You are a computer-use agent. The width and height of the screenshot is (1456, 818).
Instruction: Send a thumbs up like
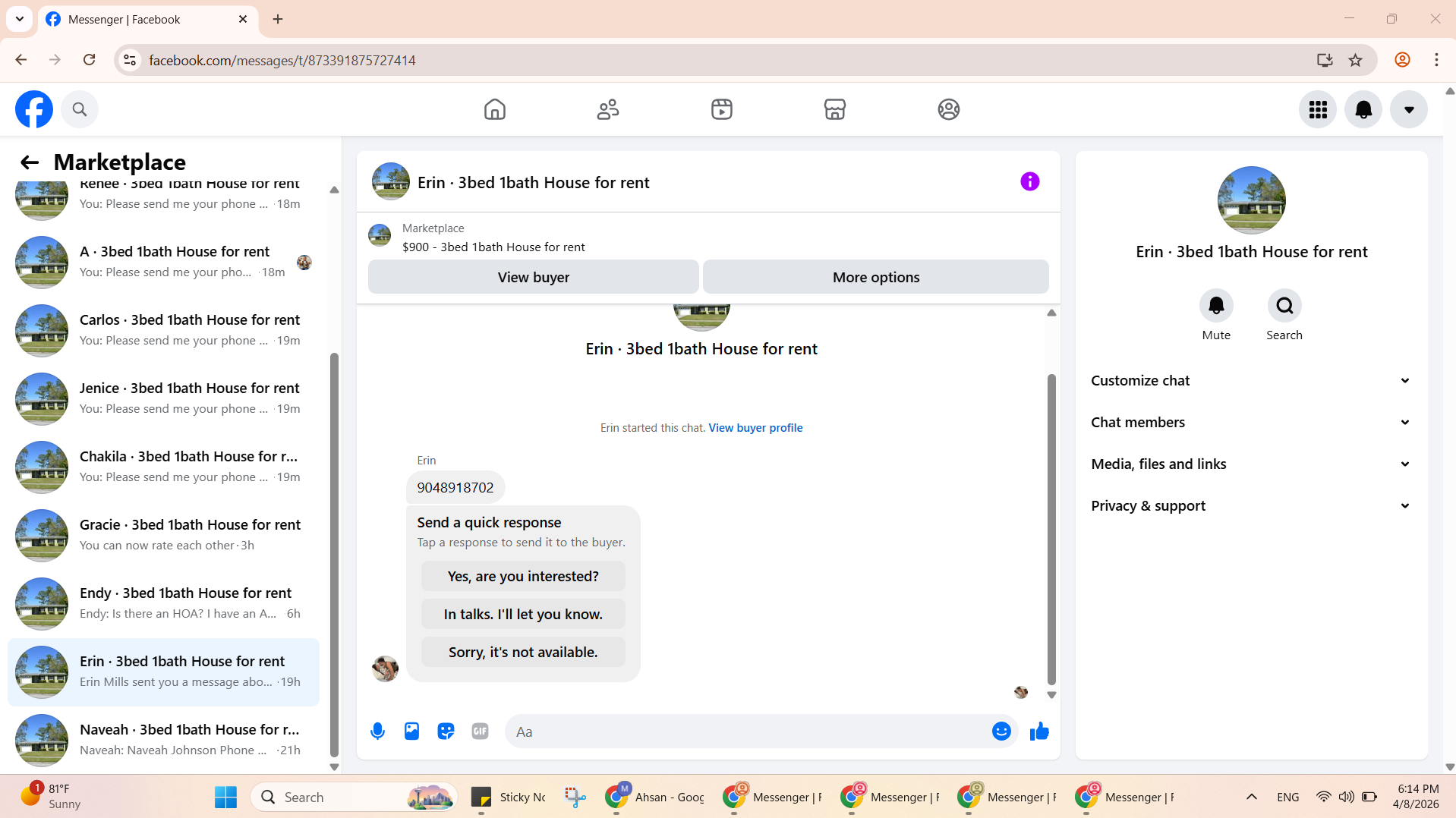[1039, 731]
